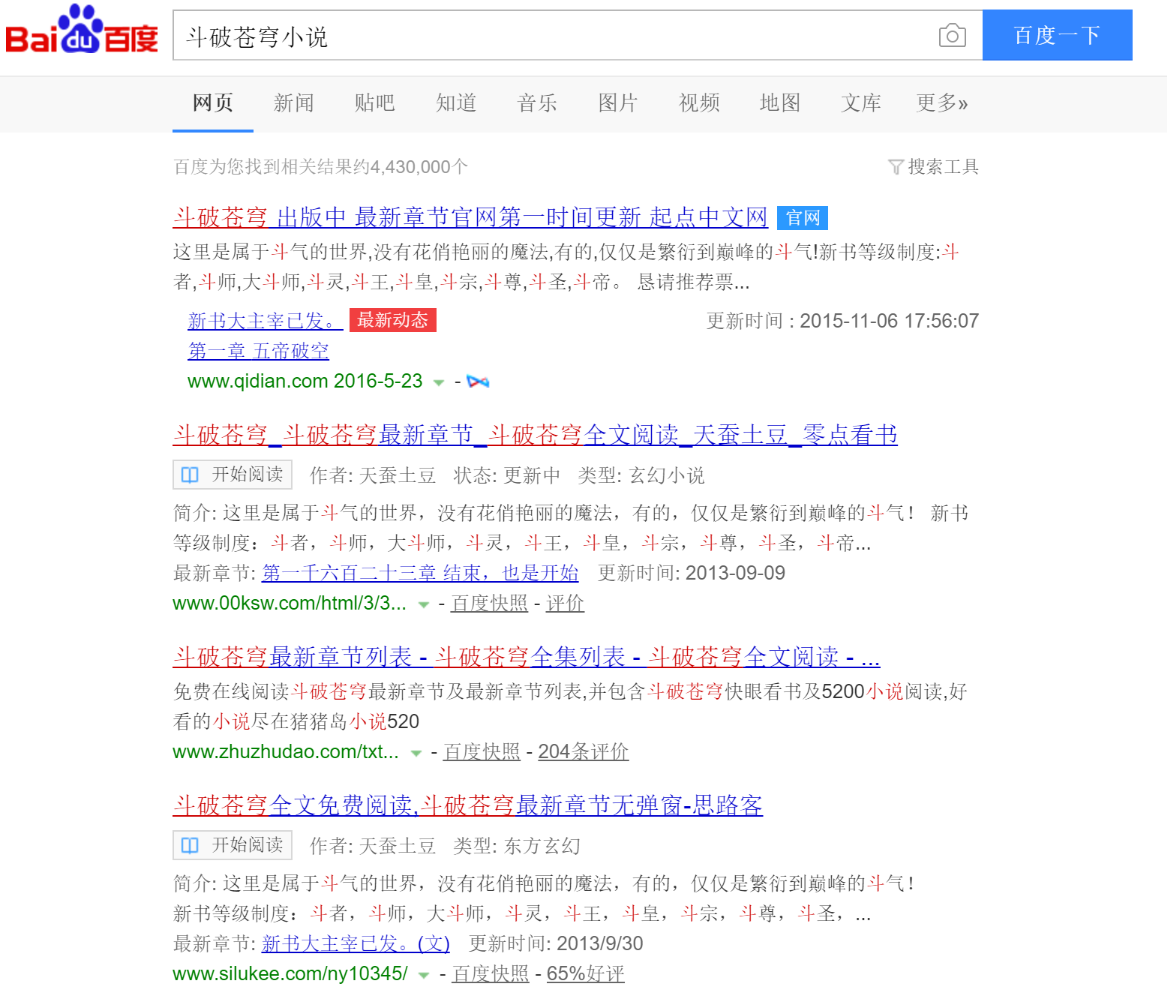Switch to the 知道 tab

click(x=455, y=103)
